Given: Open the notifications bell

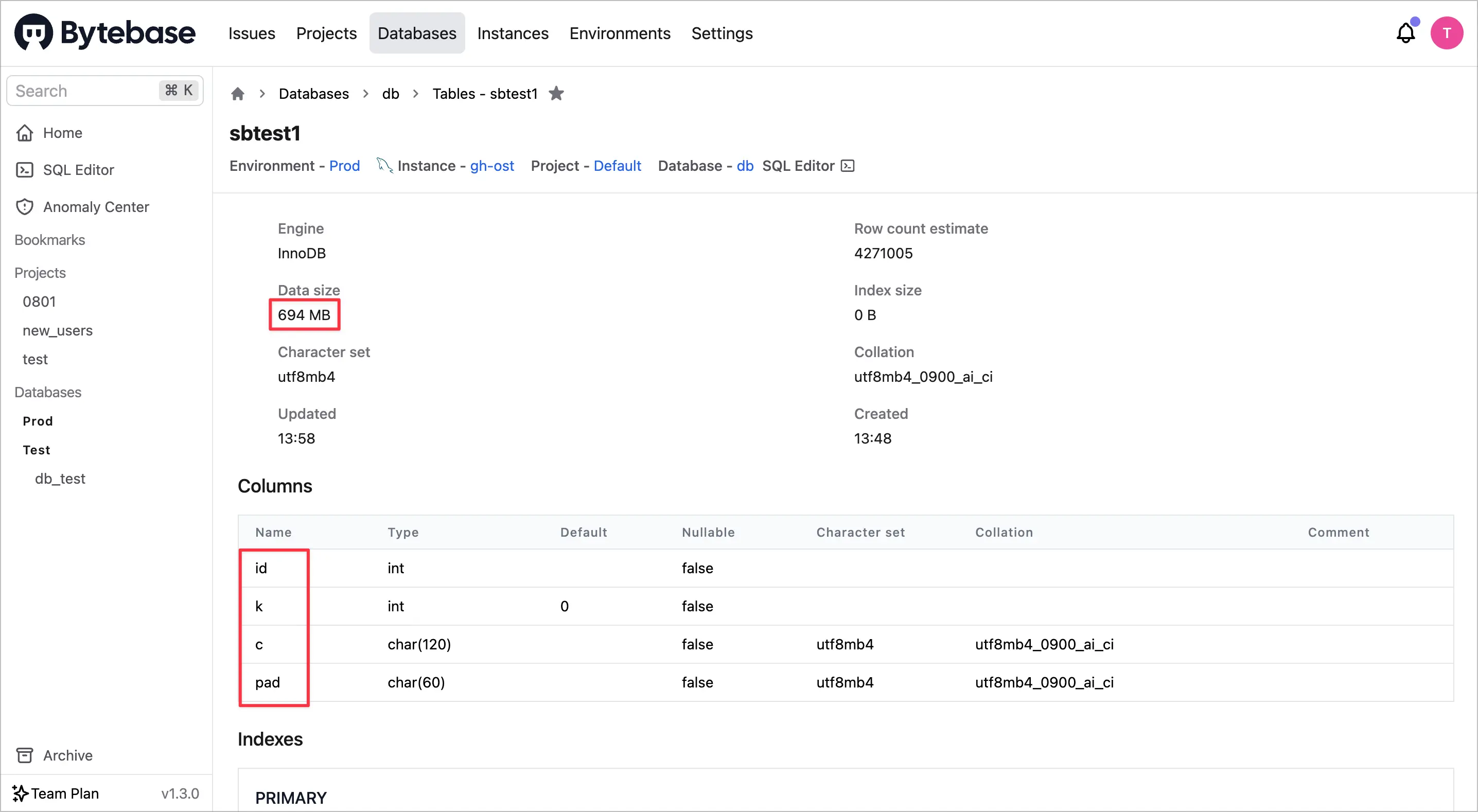Looking at the screenshot, I should [x=1405, y=33].
